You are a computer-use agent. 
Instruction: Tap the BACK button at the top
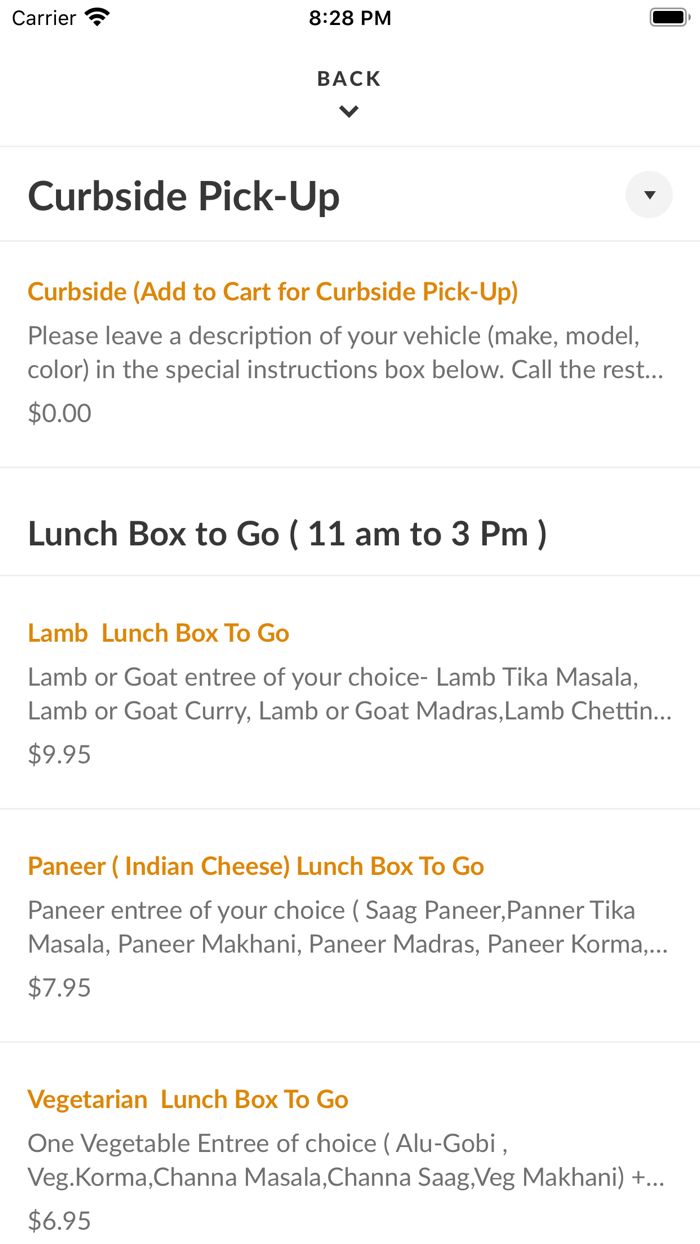(x=349, y=79)
